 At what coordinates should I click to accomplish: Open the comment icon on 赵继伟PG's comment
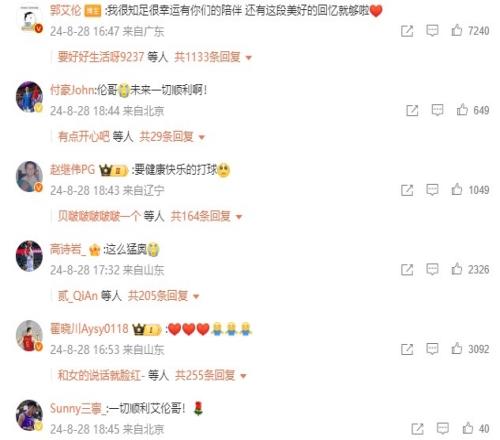point(432,190)
